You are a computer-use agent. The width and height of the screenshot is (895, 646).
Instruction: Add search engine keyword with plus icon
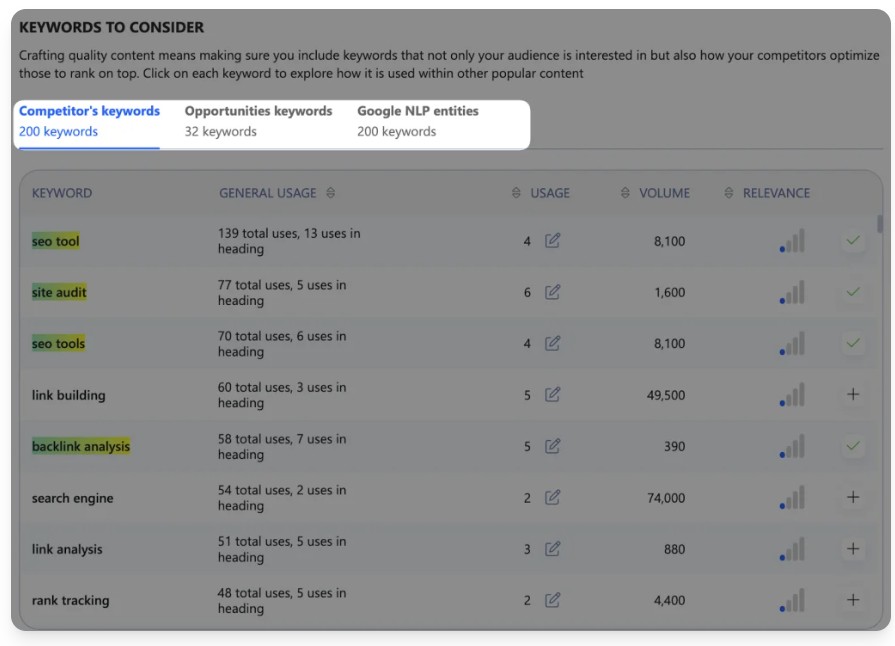pos(853,497)
